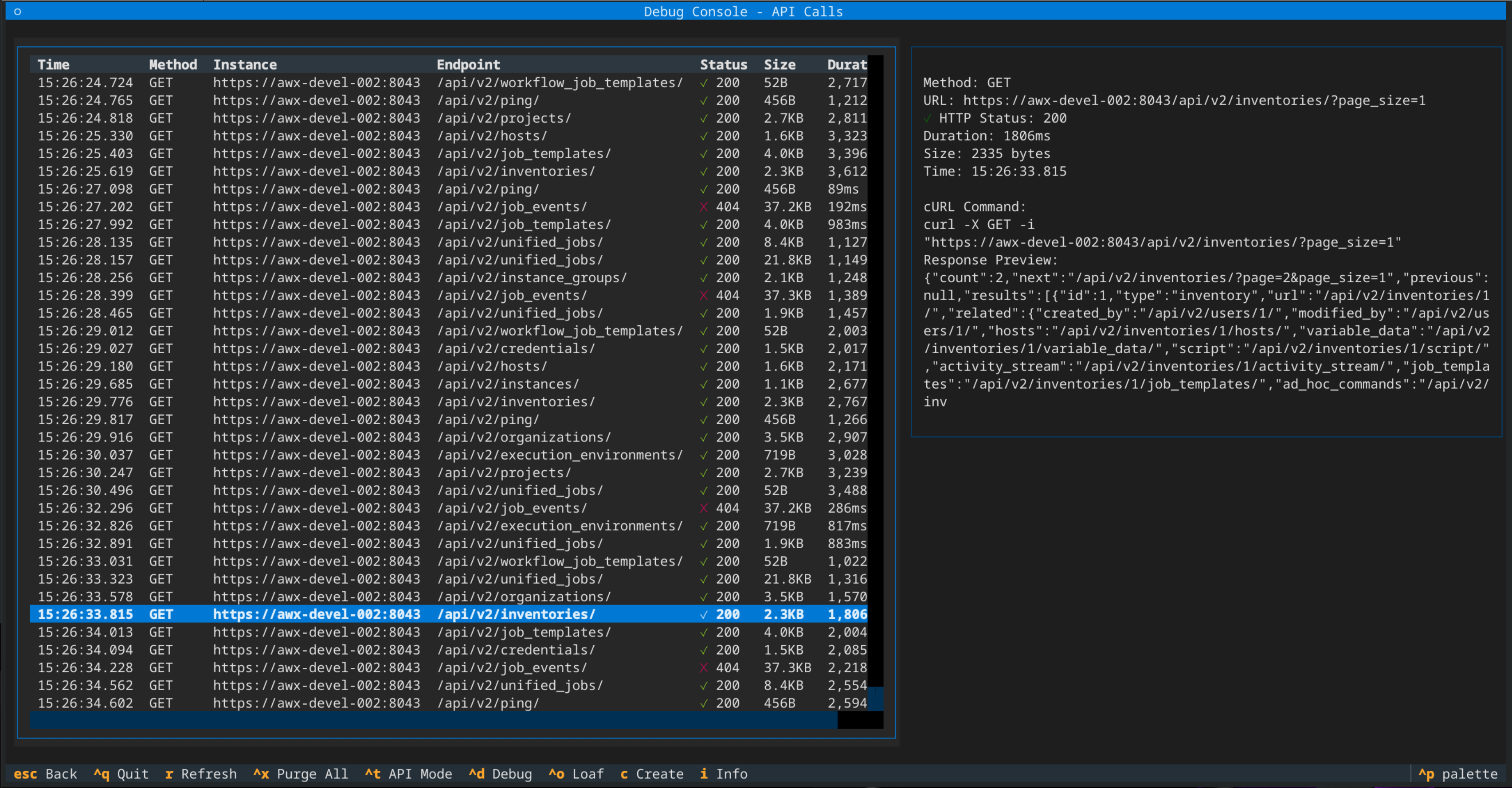
Task: Select the 15:26:28.256 instance_groups row
Action: [x=448, y=277]
